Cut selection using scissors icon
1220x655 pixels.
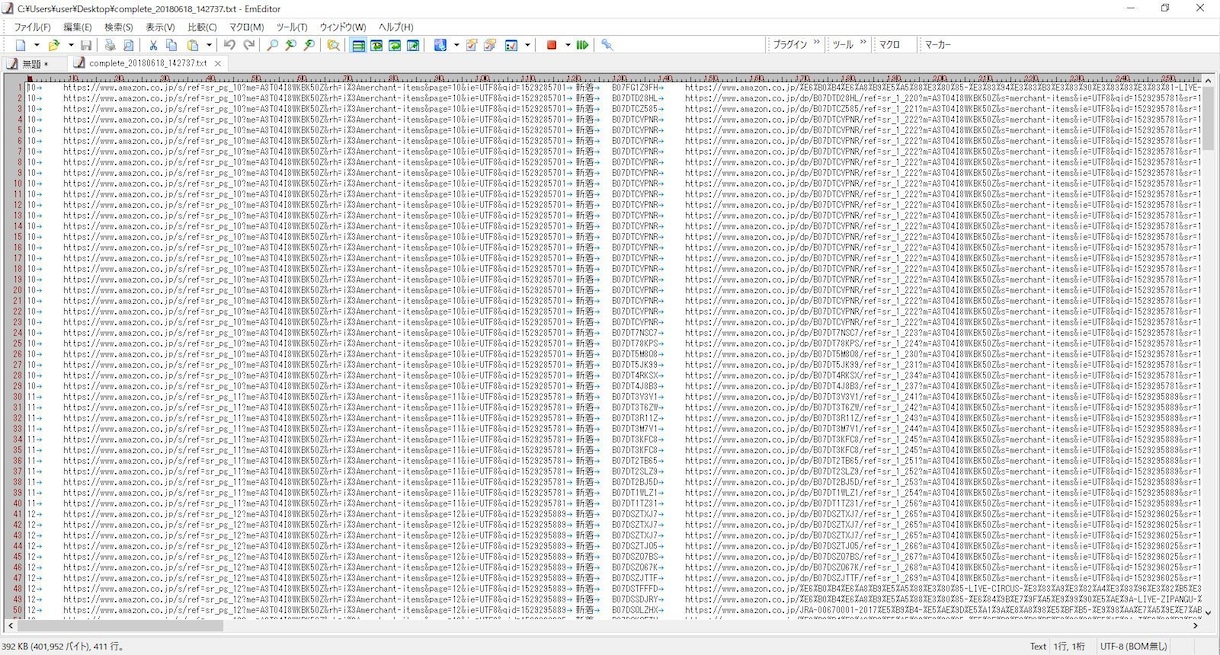(x=153, y=45)
